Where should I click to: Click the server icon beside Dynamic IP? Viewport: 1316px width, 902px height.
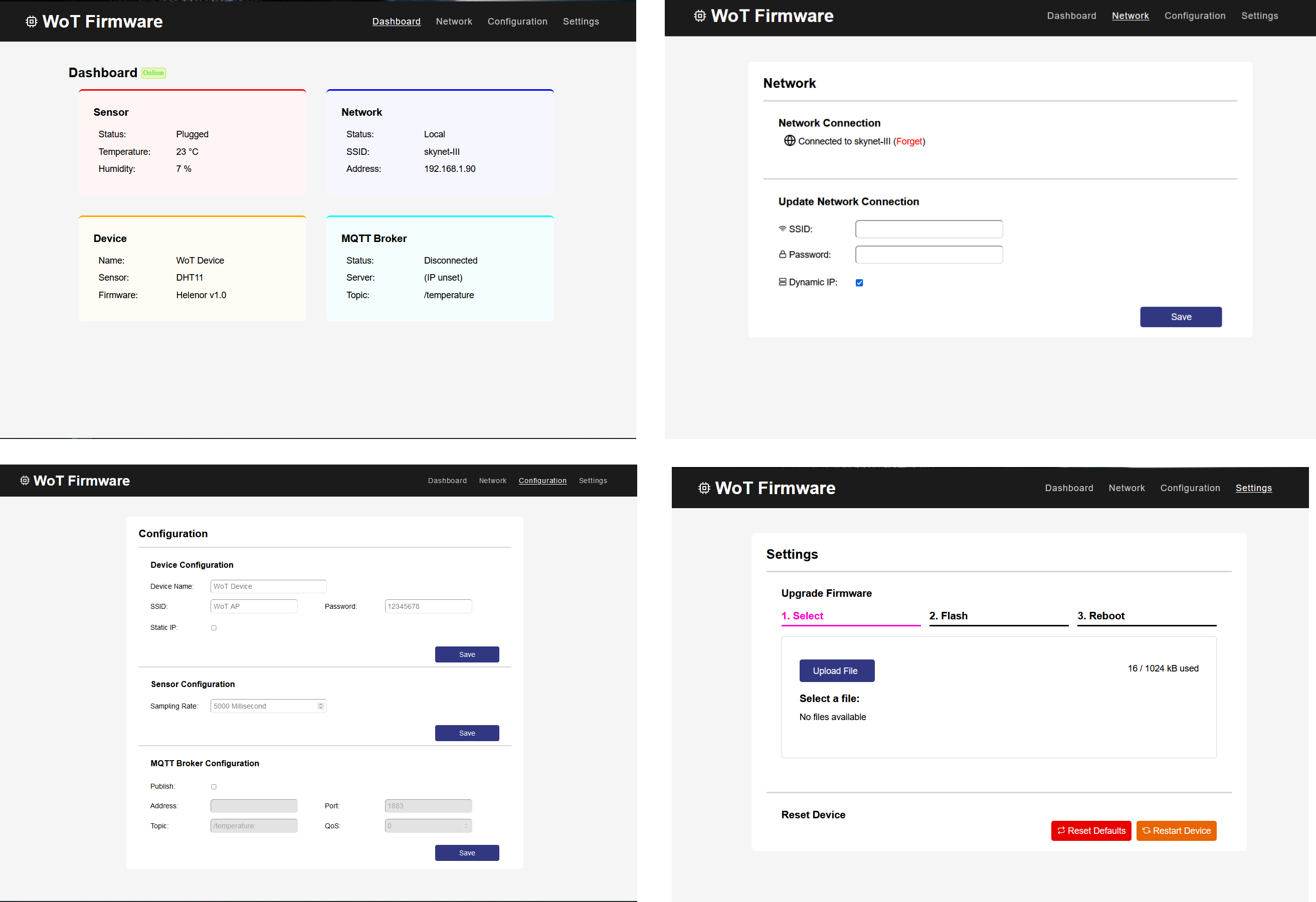[x=782, y=282]
